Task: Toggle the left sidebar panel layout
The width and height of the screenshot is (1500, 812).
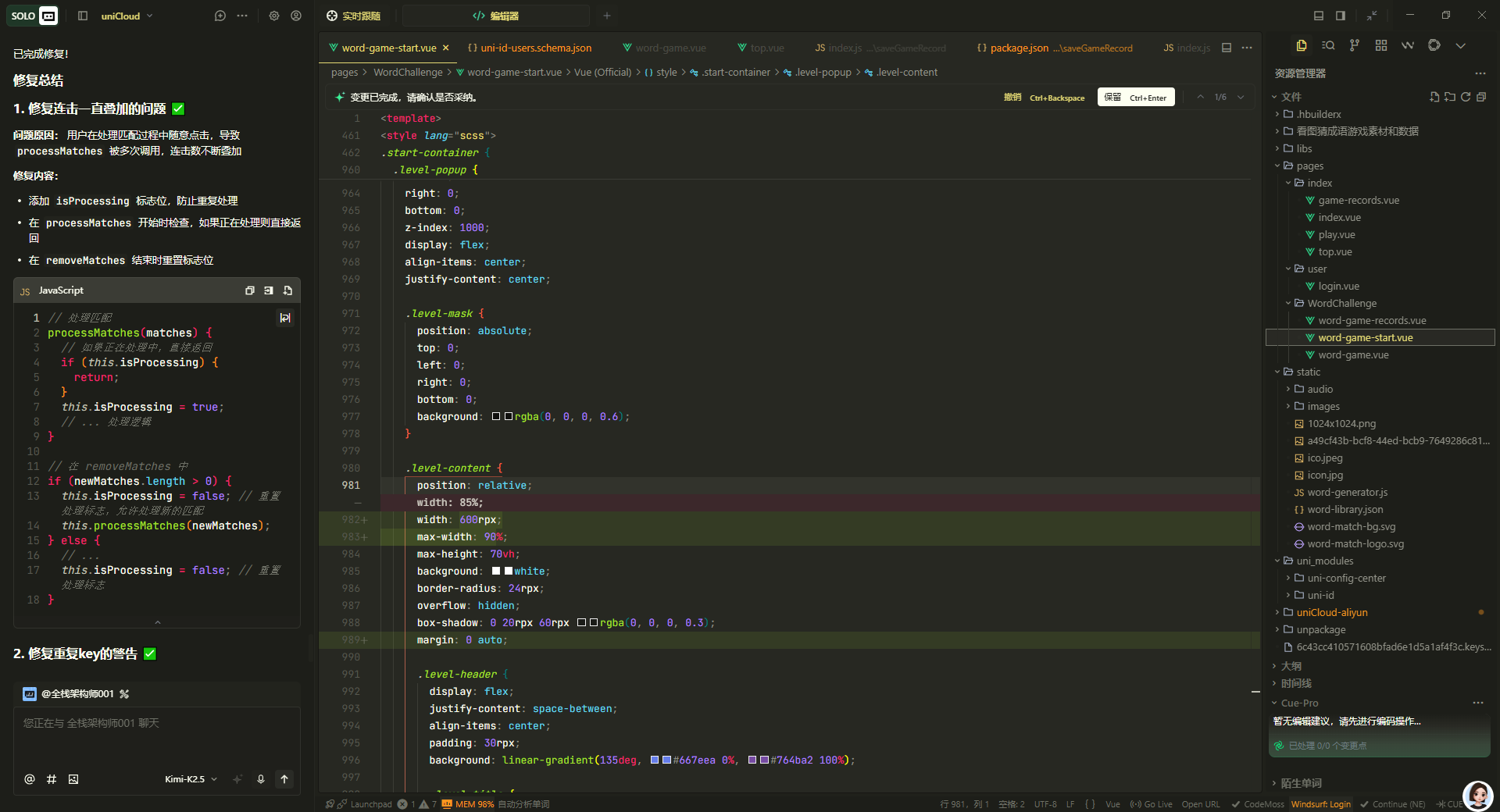Action: point(83,16)
